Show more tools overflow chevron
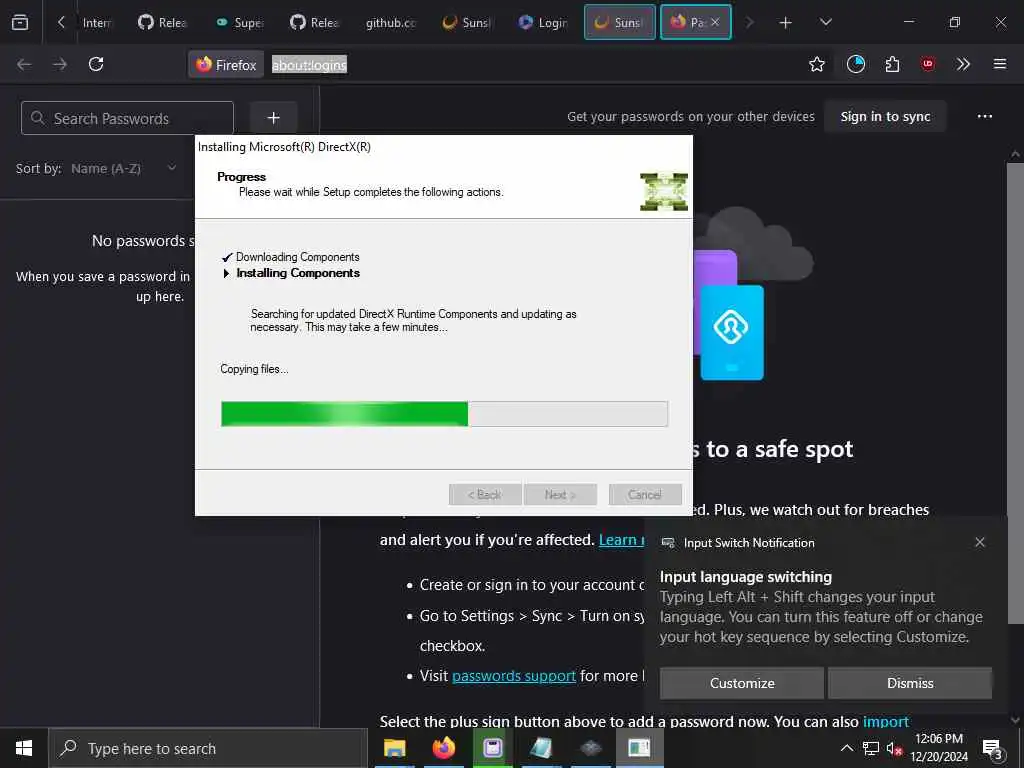 [x=963, y=64]
